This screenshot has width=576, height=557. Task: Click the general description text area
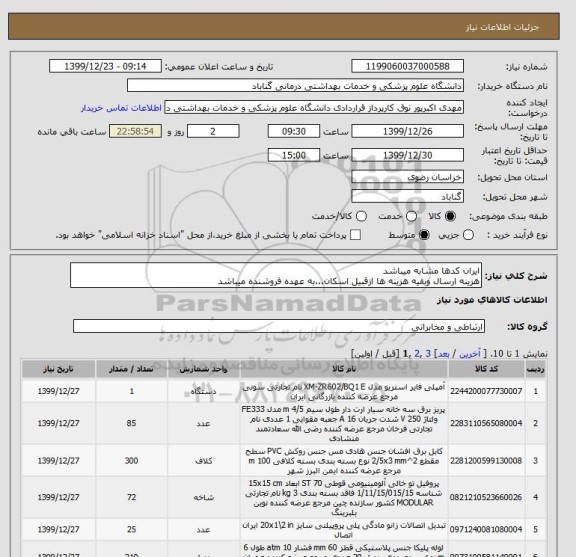[x=276, y=275]
